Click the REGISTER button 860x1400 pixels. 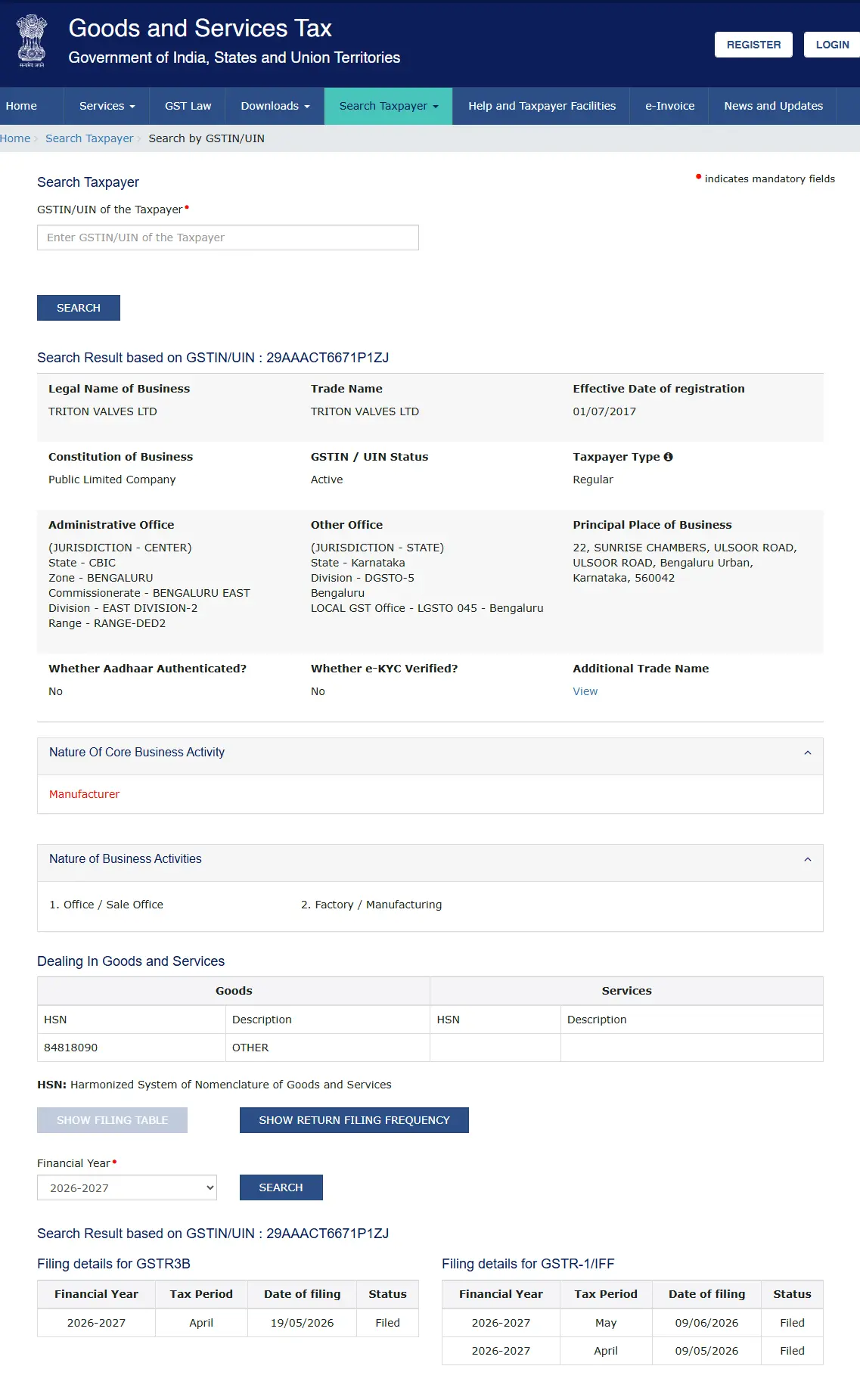tap(753, 45)
